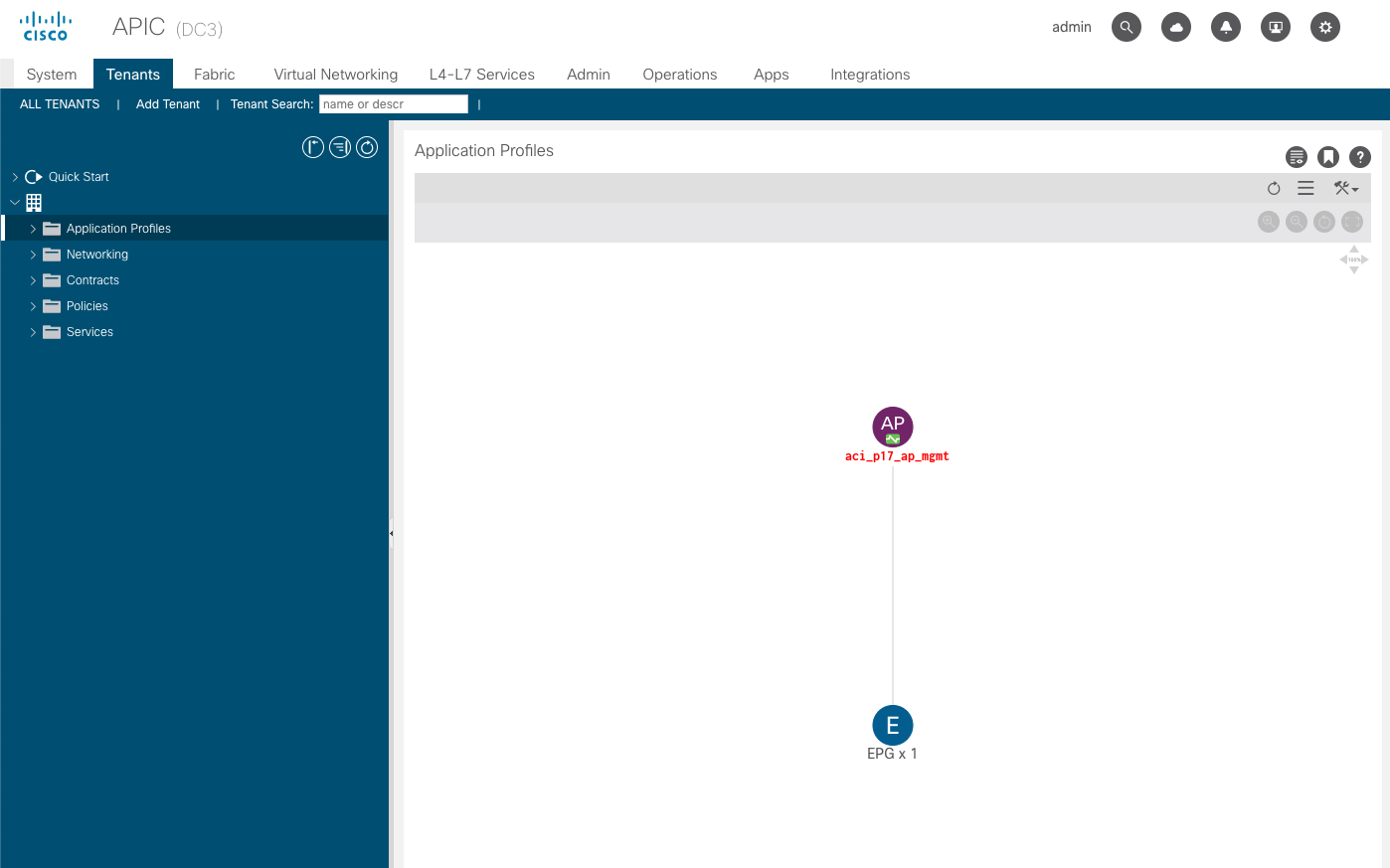Refresh the navigation tree in sidebar
The image size is (1390, 868).
pos(367,148)
